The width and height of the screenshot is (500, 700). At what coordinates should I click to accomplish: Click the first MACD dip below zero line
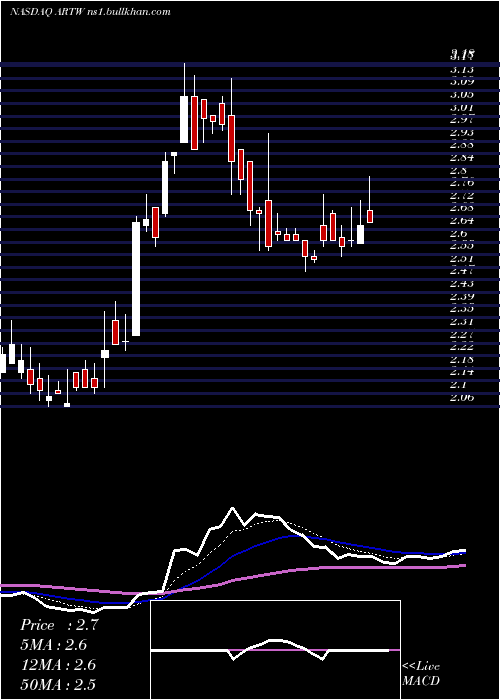(x=234, y=658)
